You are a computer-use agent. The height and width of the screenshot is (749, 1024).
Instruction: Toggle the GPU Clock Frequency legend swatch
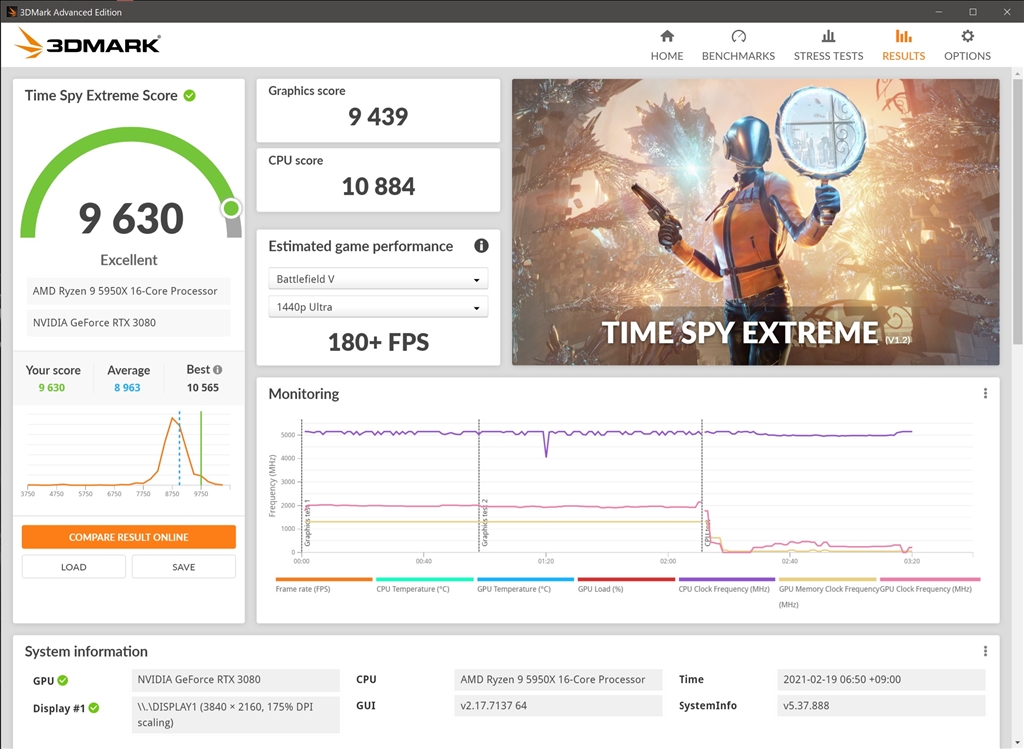(930, 579)
